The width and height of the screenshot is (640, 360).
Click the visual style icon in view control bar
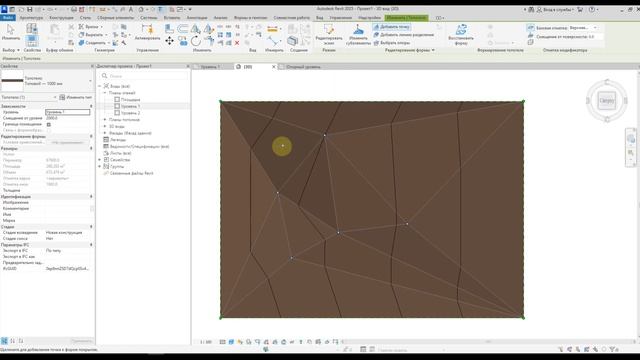click(x=231, y=342)
